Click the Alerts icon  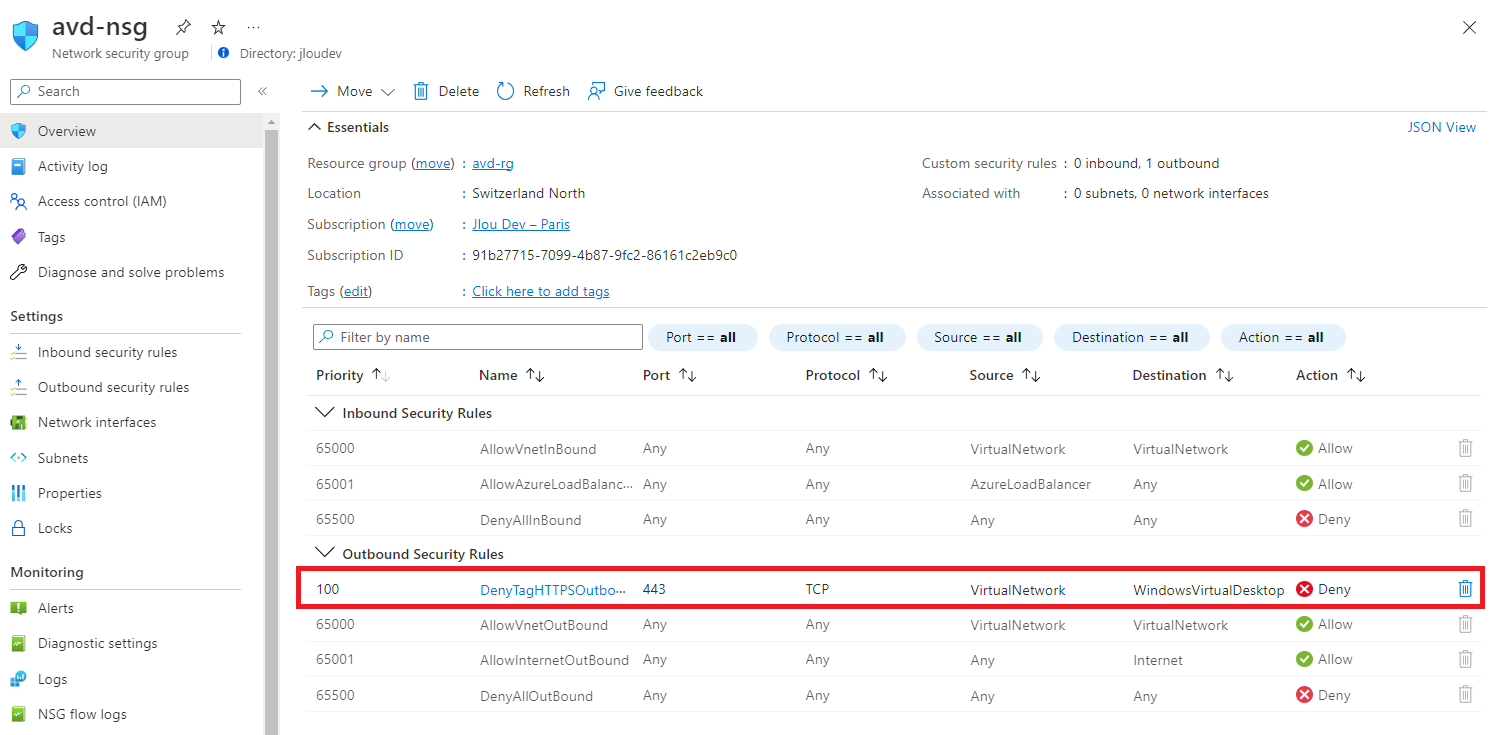[x=18, y=608]
